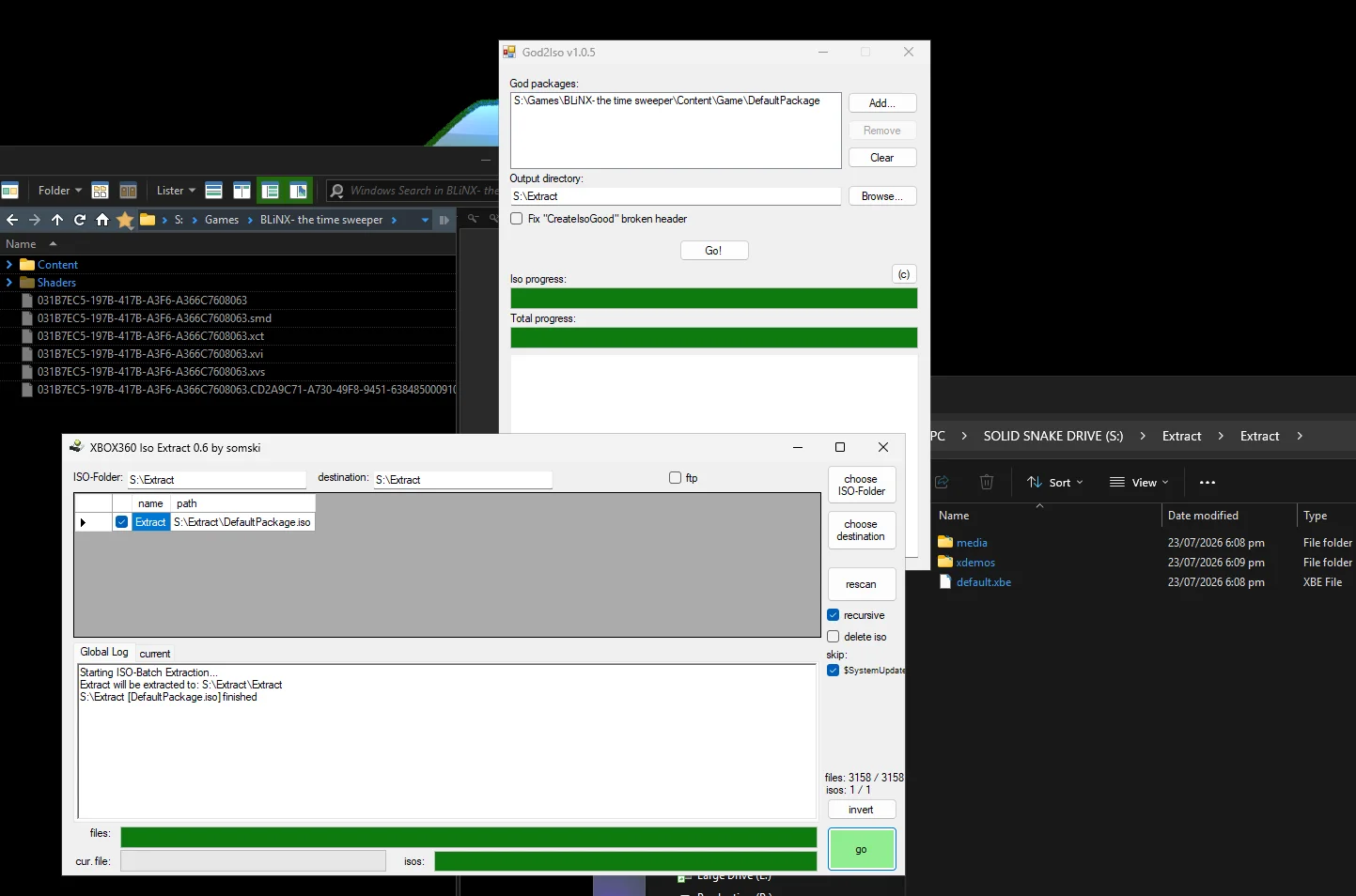Enable the ftp checkbox in Iso Extract
1356x896 pixels.
coord(675,478)
